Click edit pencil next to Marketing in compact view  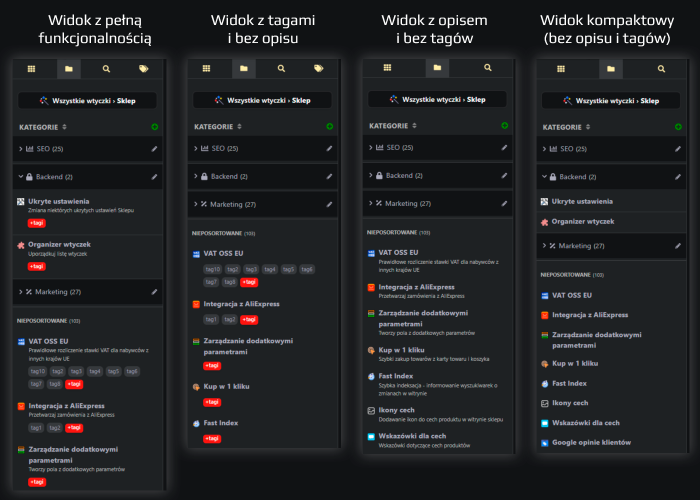679,245
